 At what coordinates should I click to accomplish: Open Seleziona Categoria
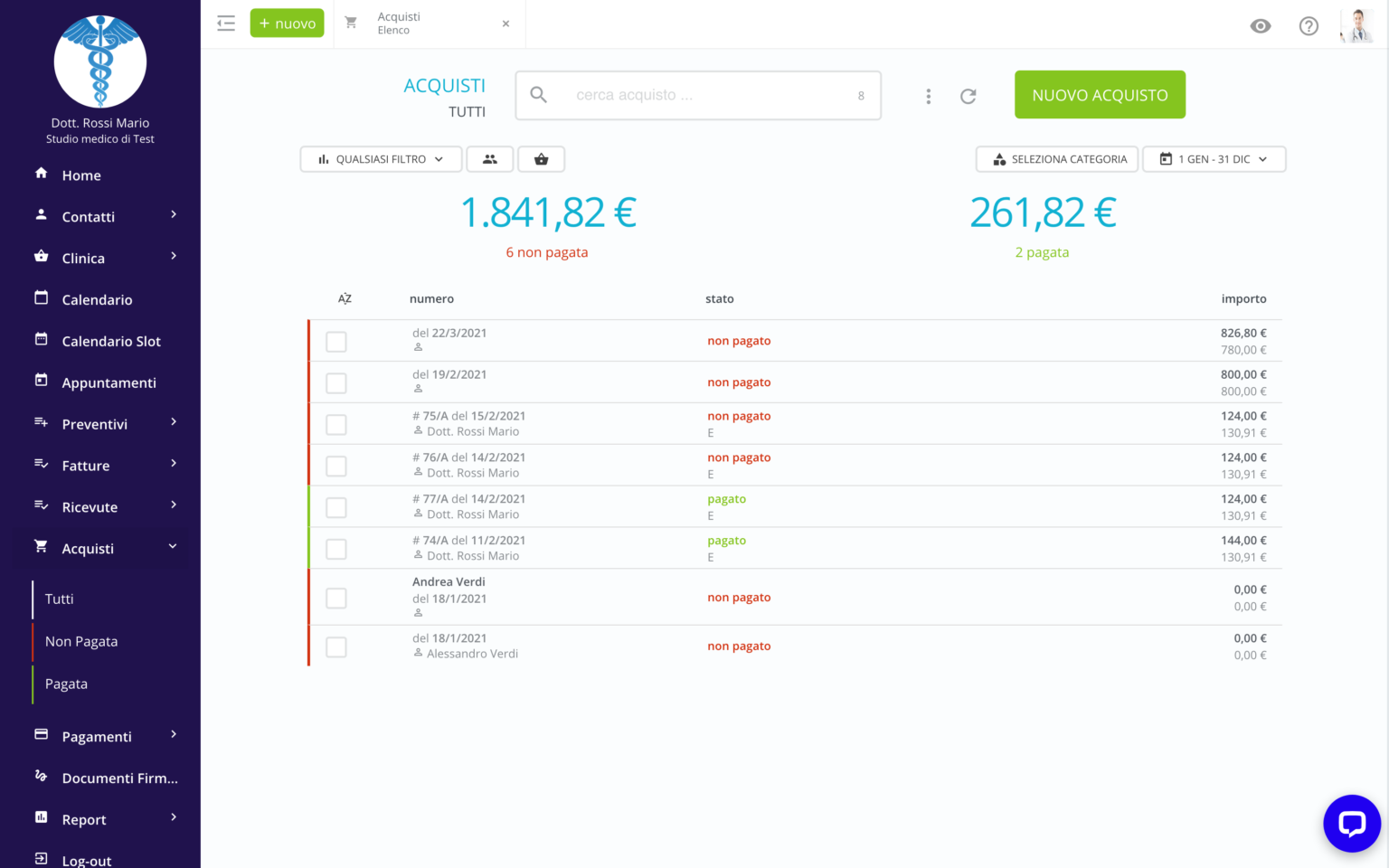click(1056, 158)
